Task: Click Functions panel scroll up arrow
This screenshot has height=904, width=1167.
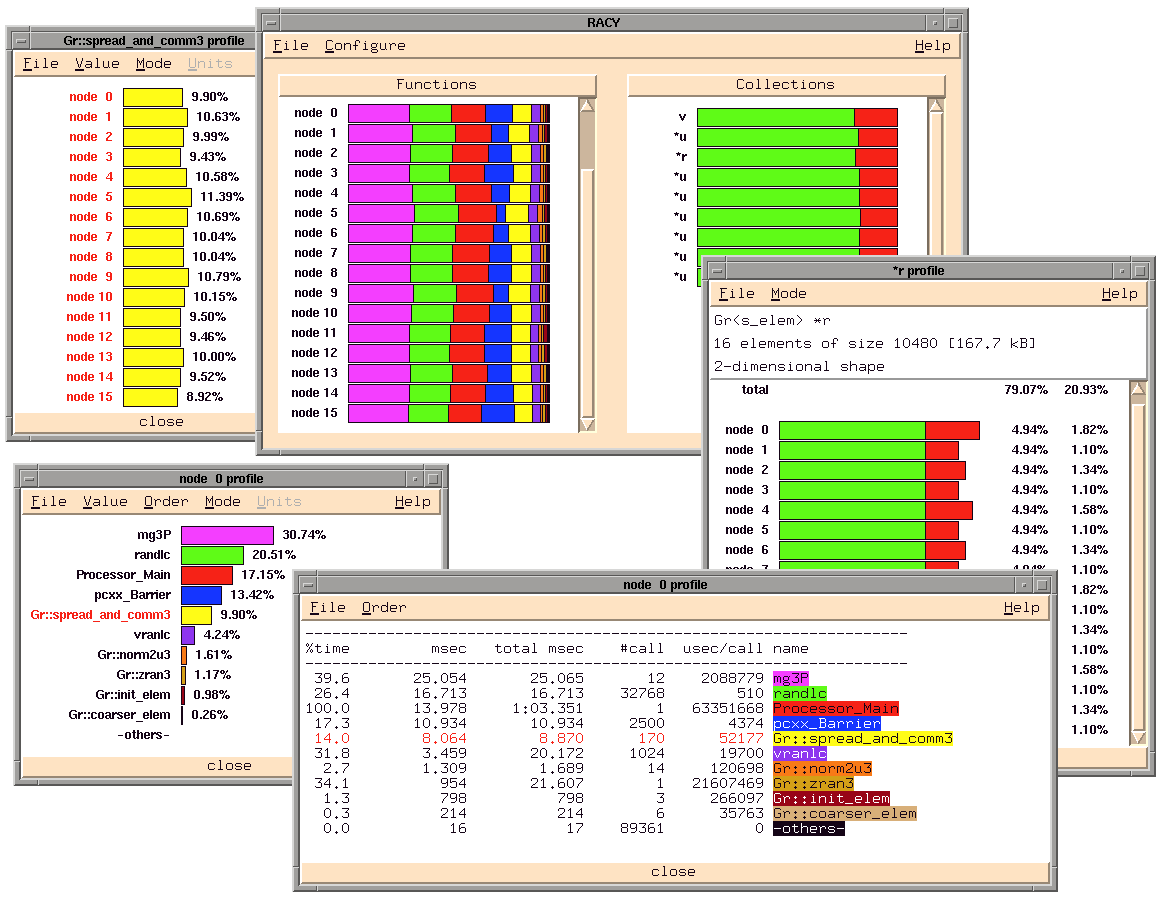Action: tap(587, 105)
